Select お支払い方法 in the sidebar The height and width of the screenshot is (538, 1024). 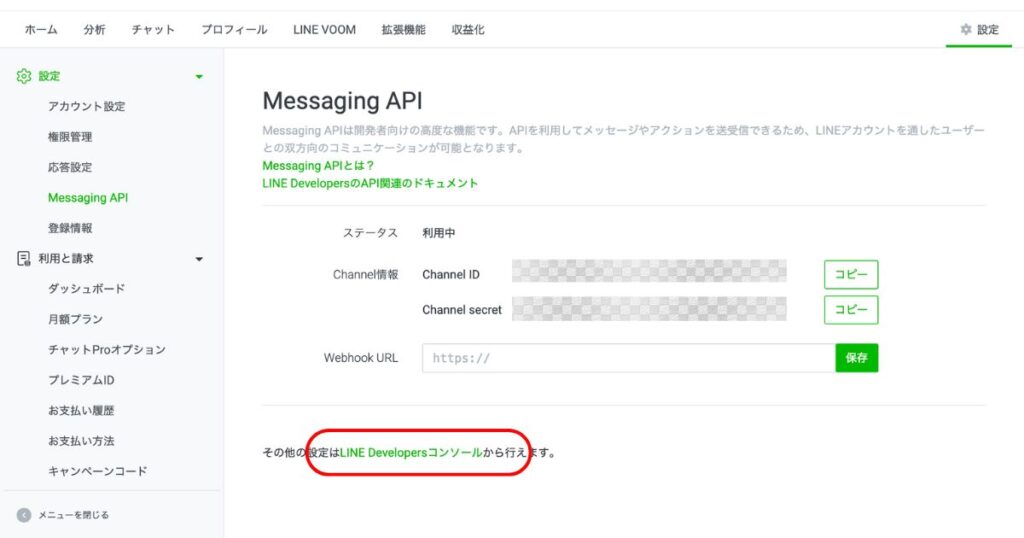point(81,441)
